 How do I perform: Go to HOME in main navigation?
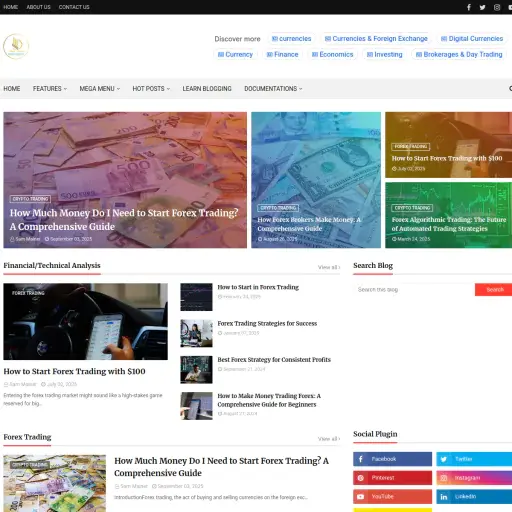(x=12, y=89)
